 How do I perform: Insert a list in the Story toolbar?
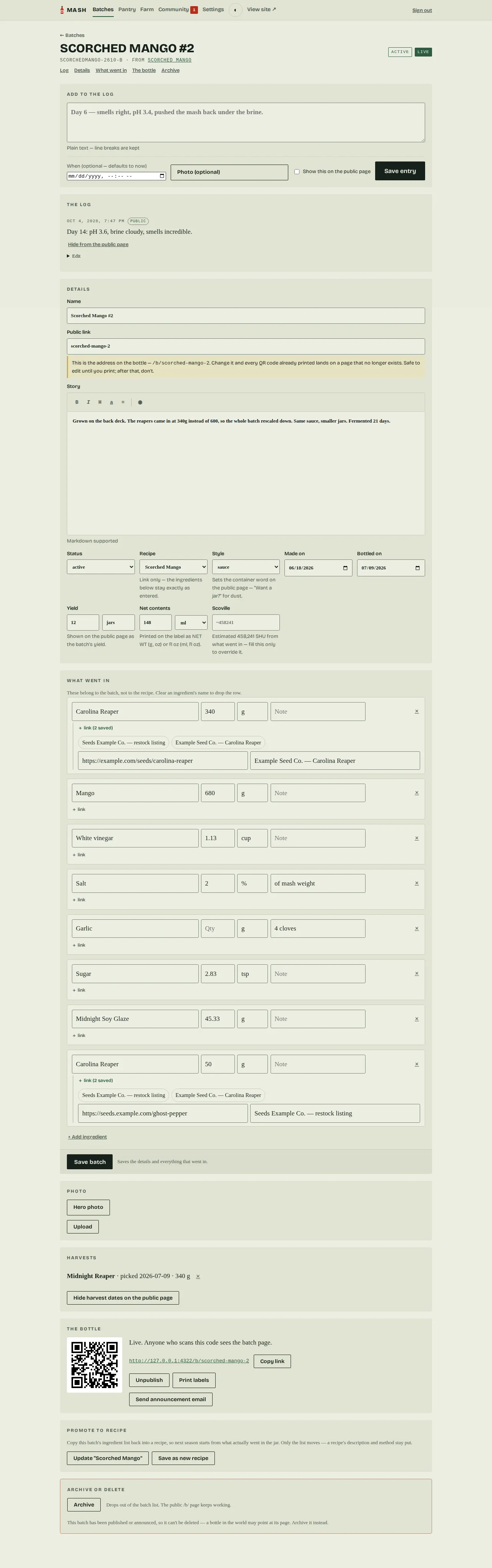123,402
